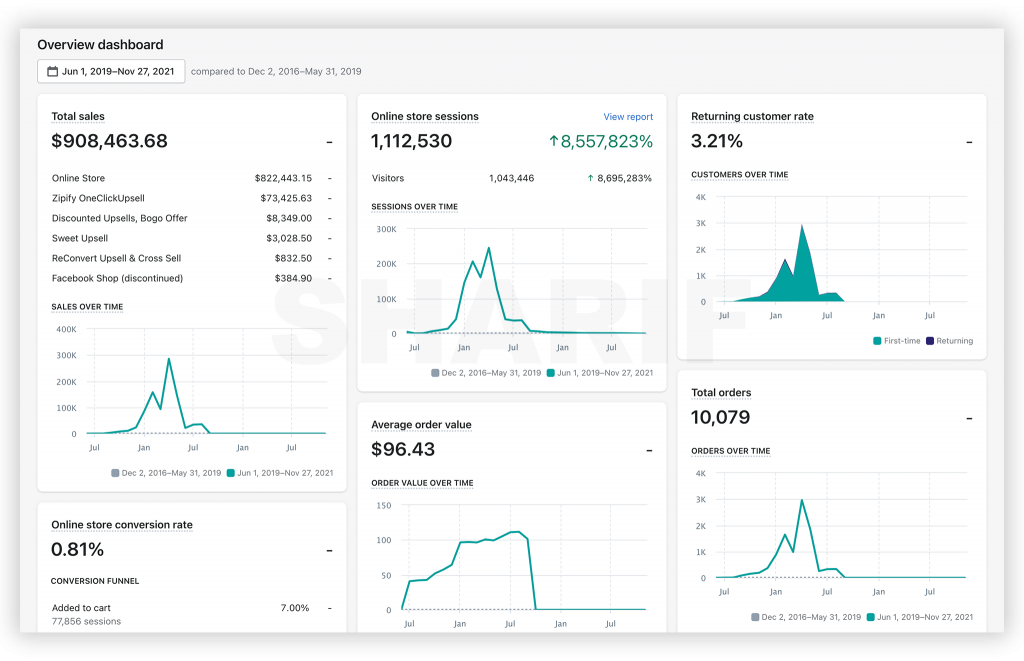The width and height of the screenshot is (1024, 661).
Task: Click the Returning dark blue legend swatch
Action: point(929,341)
